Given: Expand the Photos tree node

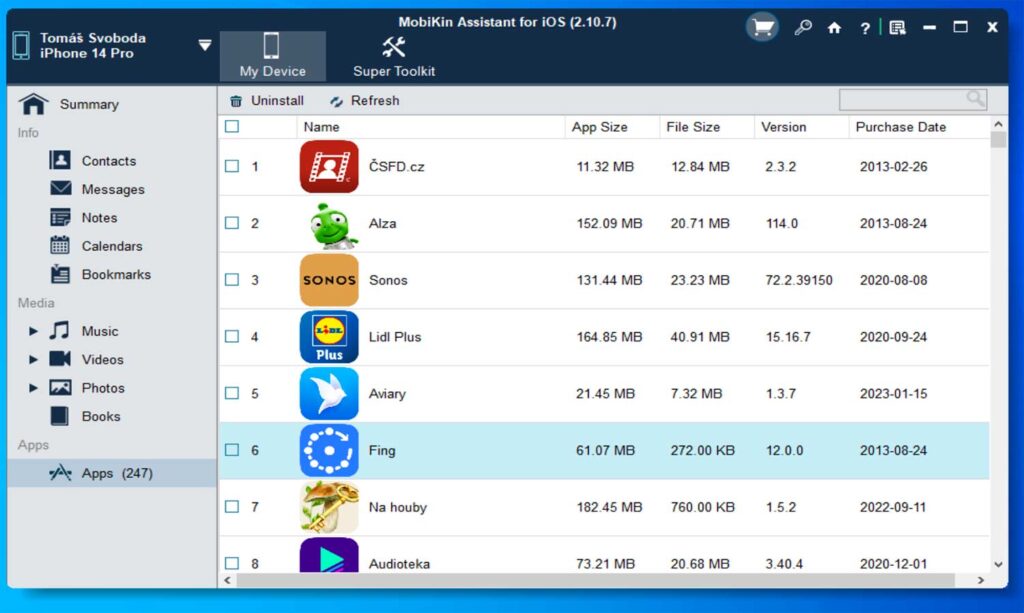Looking at the screenshot, I should coord(33,388).
